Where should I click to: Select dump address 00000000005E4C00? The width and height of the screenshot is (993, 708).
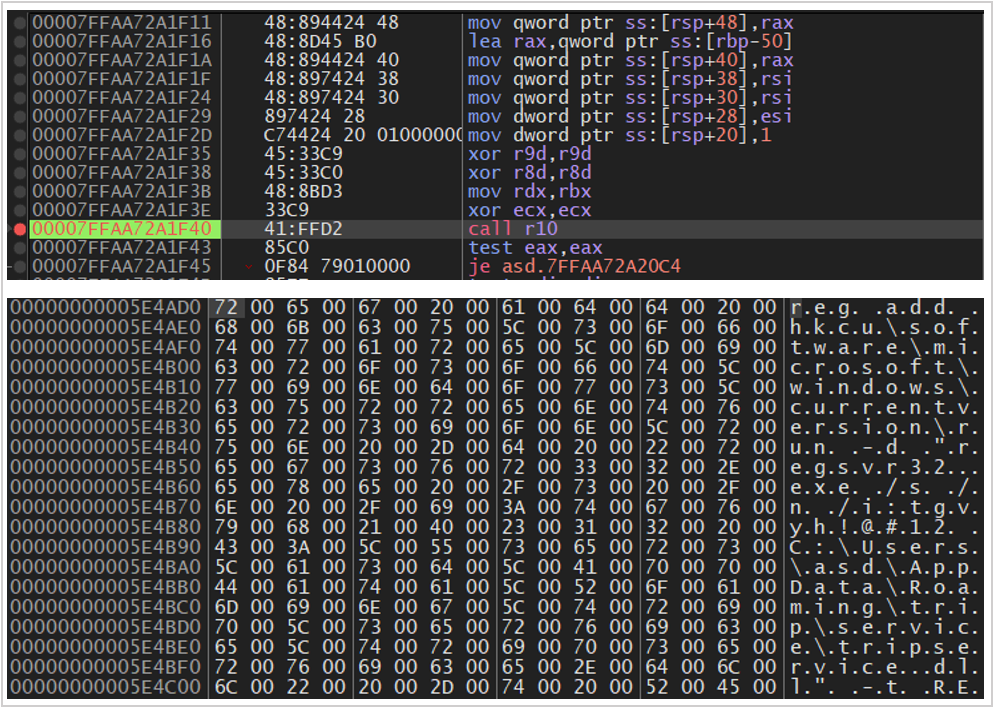[x=105, y=687]
